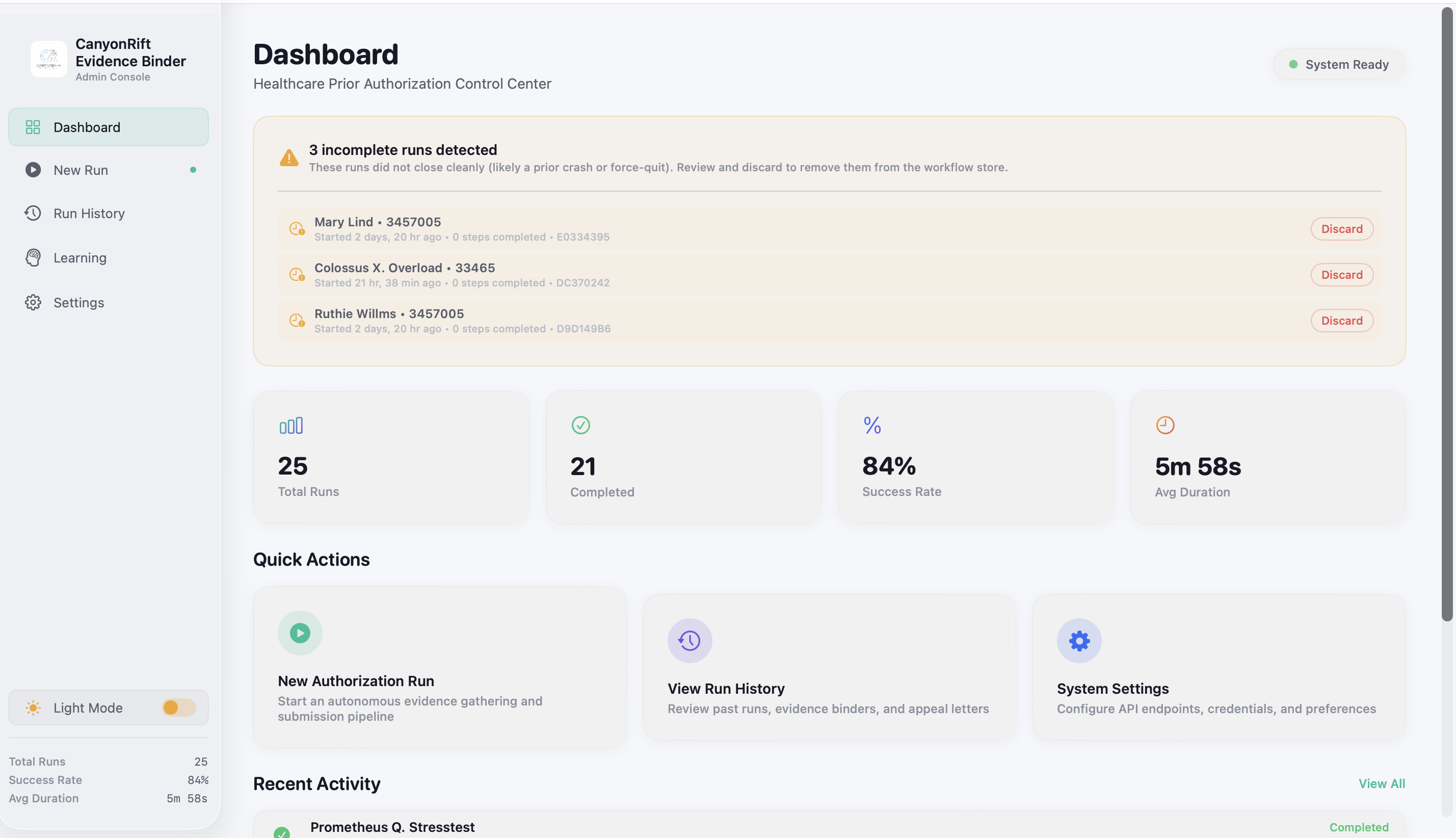The image size is (1456, 838).
Task: Click the Success Rate stat card
Action: pos(975,457)
